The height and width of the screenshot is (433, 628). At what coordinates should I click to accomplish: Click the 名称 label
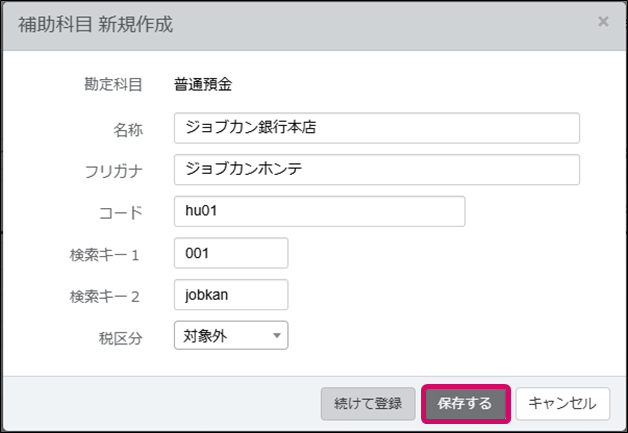pyautogui.click(x=128, y=129)
